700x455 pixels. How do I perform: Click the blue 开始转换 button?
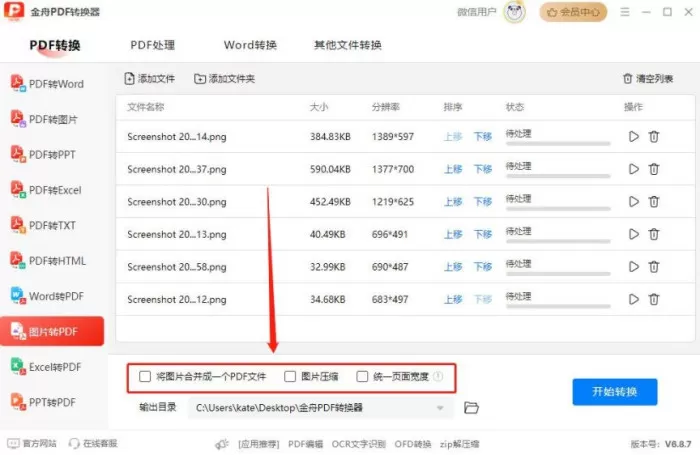[x=615, y=392]
